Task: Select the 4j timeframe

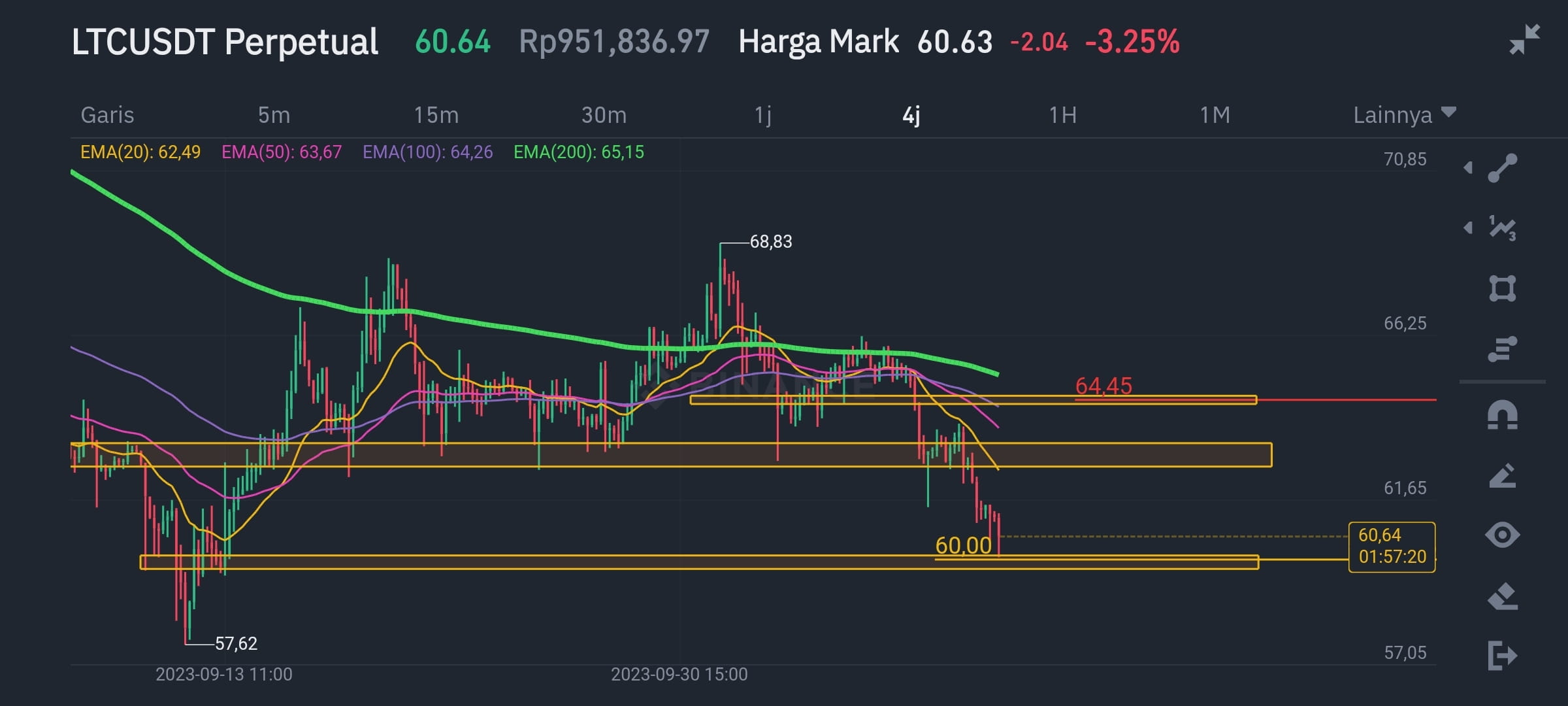Action: [911, 115]
